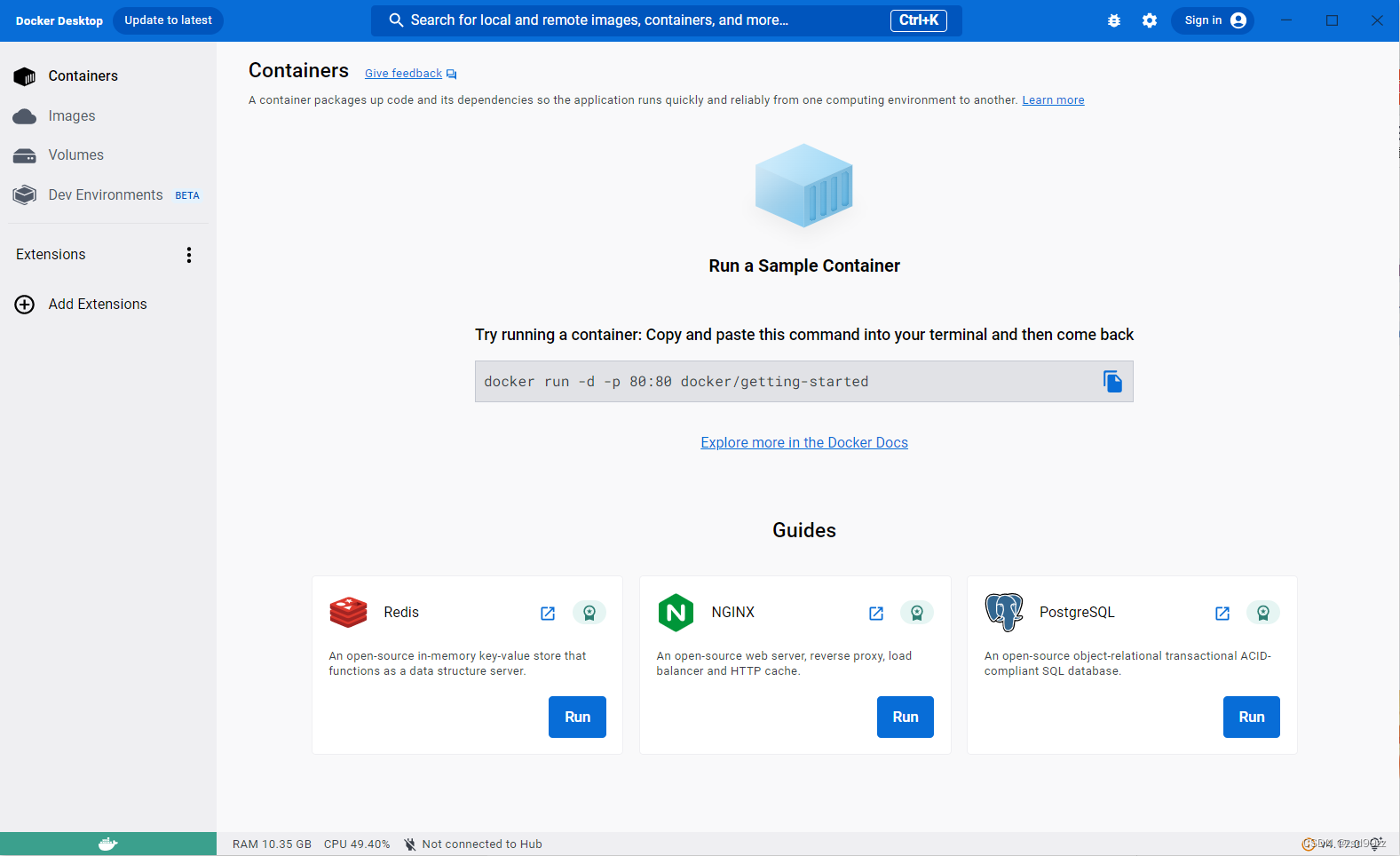Open the PostgreSQL external link icon
The width and height of the screenshot is (1400, 856).
(1222, 614)
